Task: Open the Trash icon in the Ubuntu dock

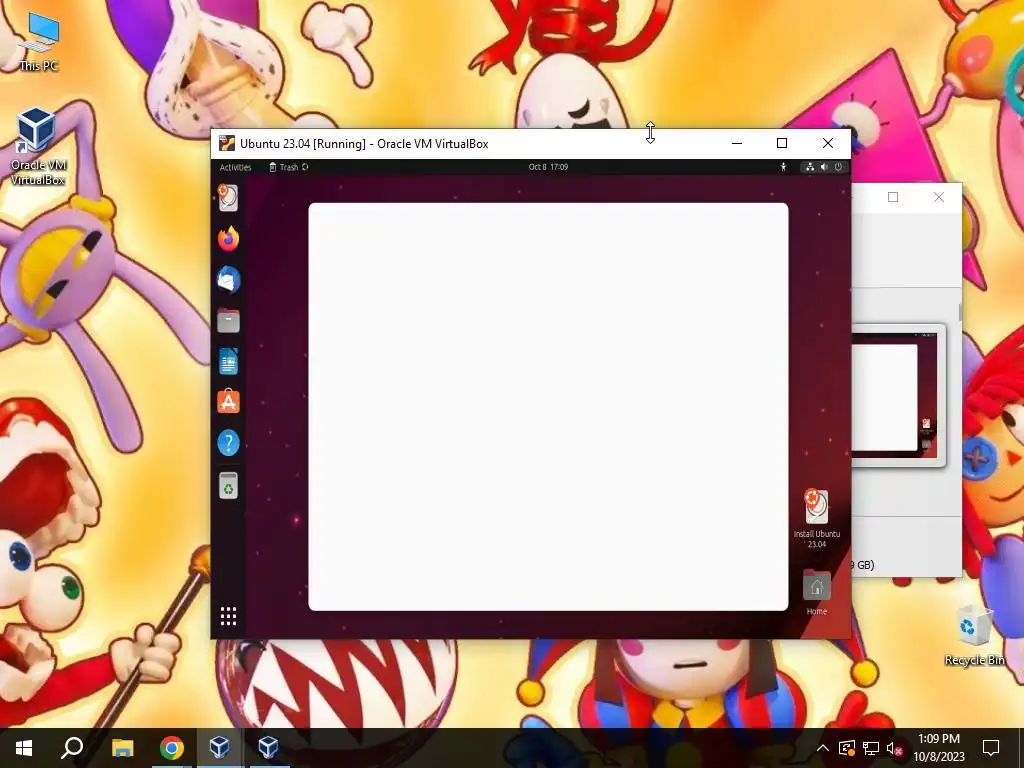Action: point(228,485)
